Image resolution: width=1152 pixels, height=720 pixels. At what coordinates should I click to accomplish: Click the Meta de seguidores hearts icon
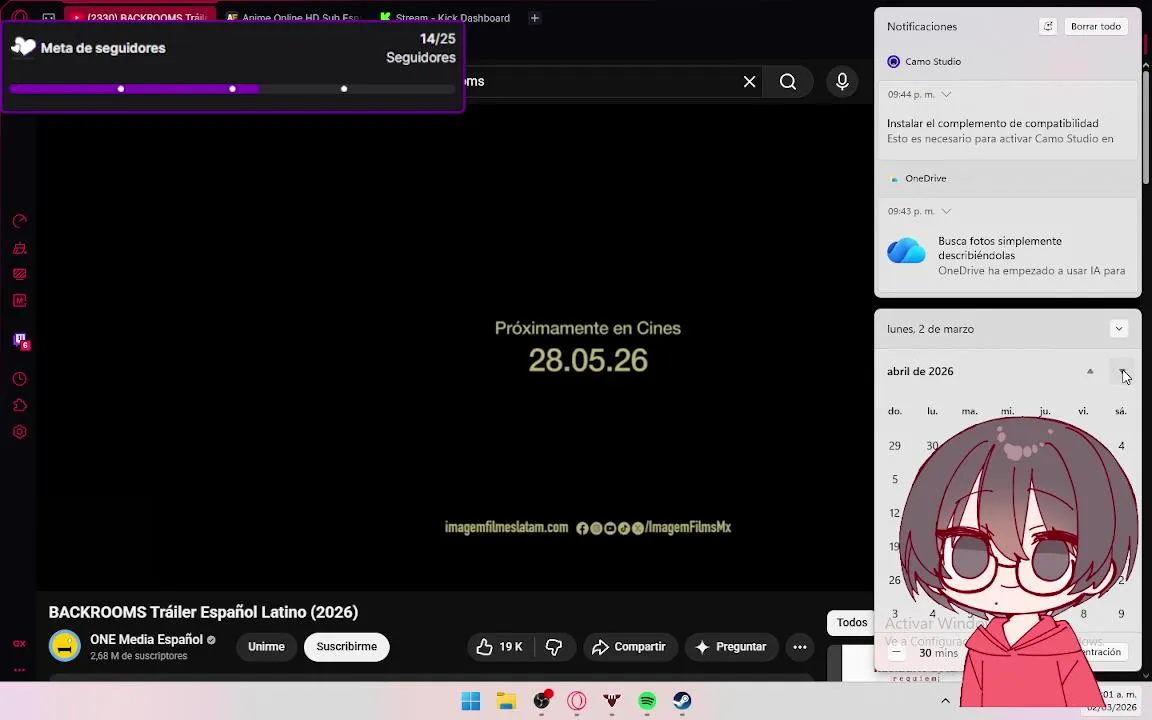coord(24,47)
